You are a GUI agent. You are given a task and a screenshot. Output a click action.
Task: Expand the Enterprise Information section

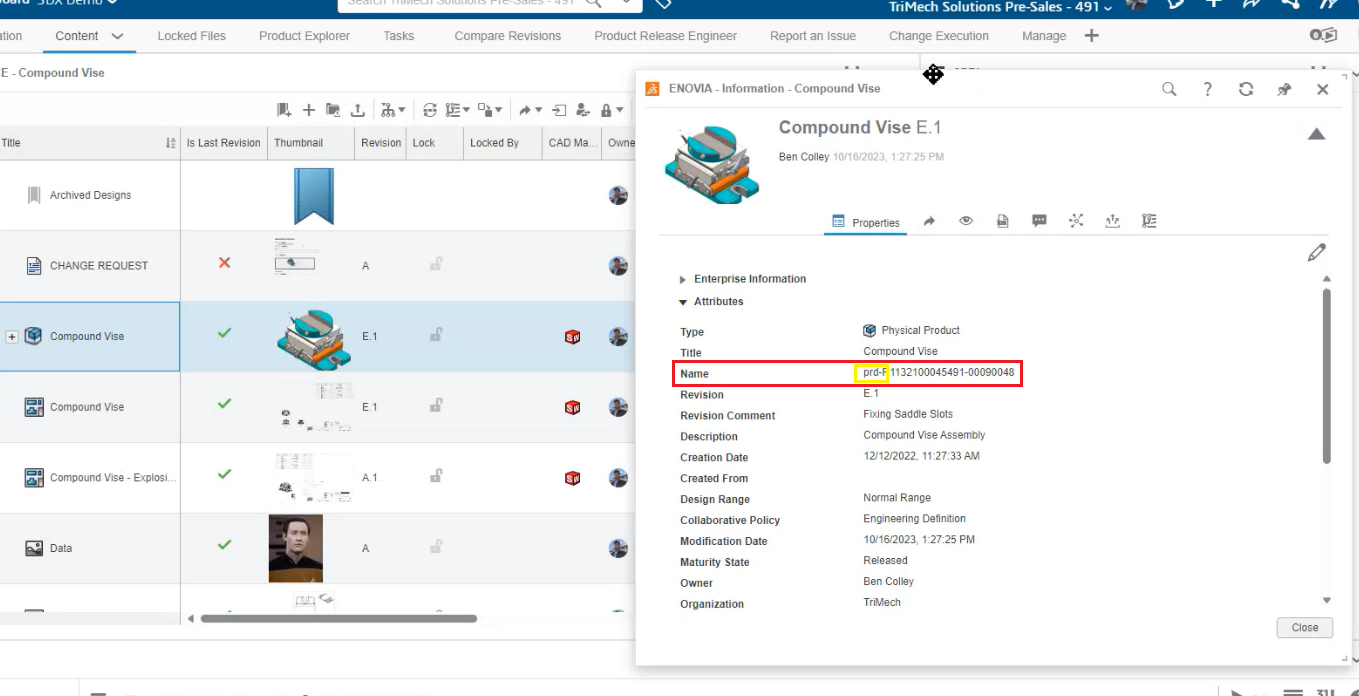[x=683, y=279]
